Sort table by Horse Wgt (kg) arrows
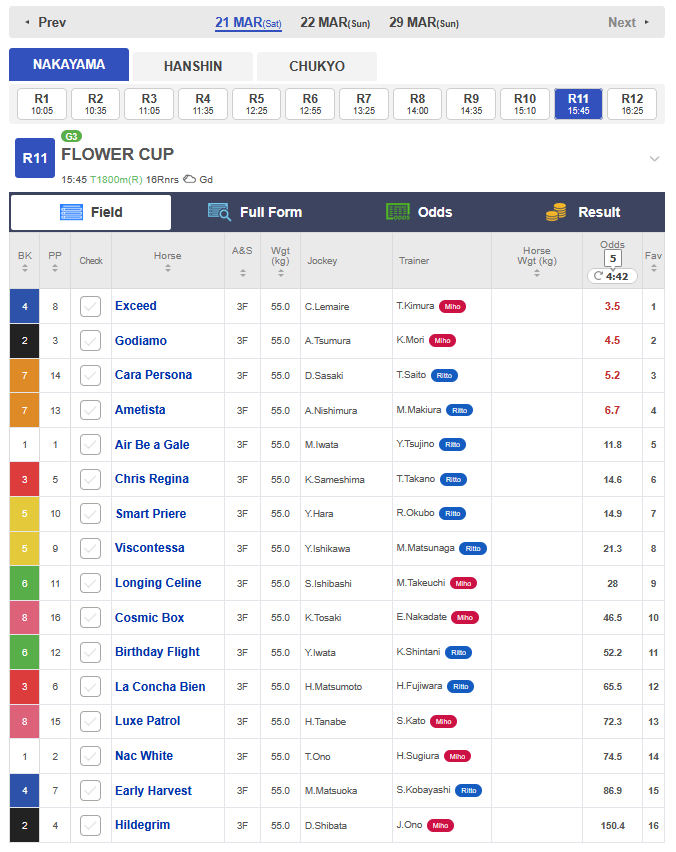Viewport: 676px width, 852px height. pos(537,273)
